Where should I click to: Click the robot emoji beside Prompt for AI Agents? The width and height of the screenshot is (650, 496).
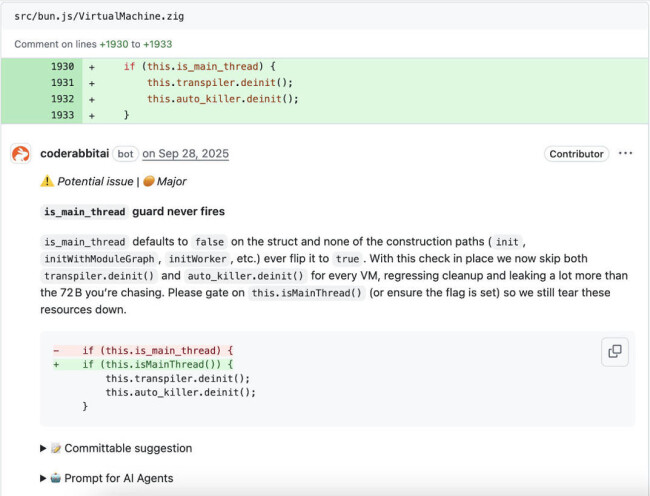click(x=56, y=478)
